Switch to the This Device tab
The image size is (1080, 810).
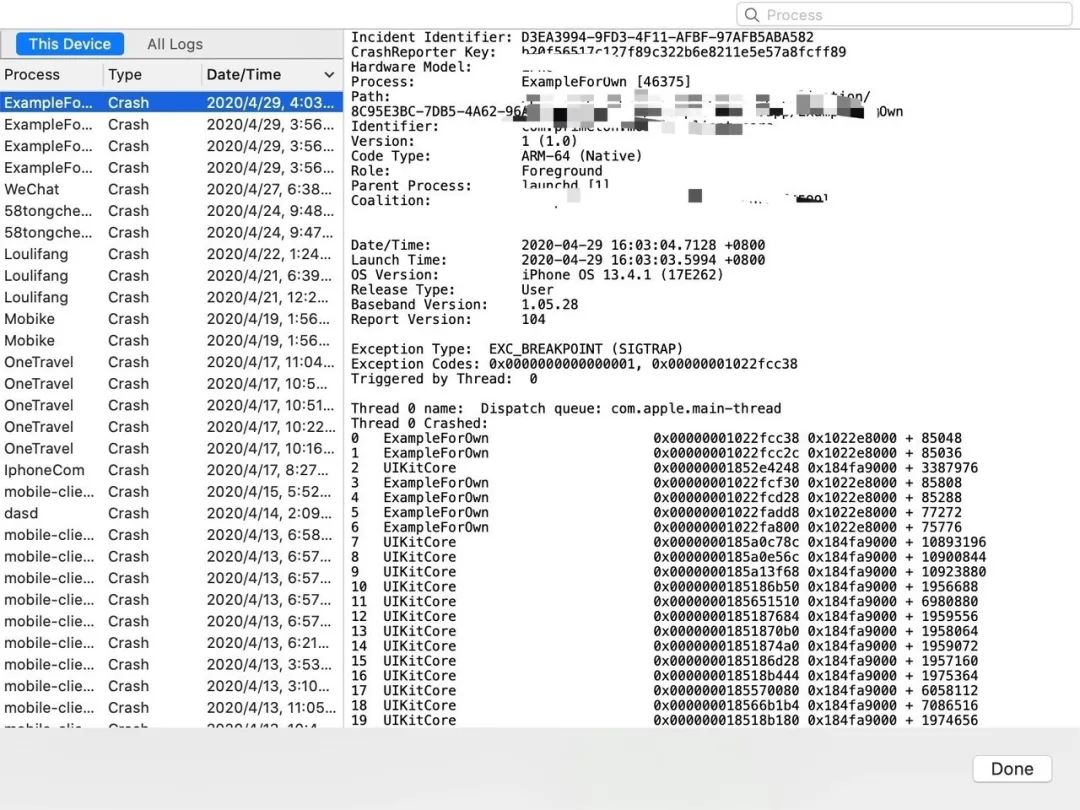pos(70,44)
